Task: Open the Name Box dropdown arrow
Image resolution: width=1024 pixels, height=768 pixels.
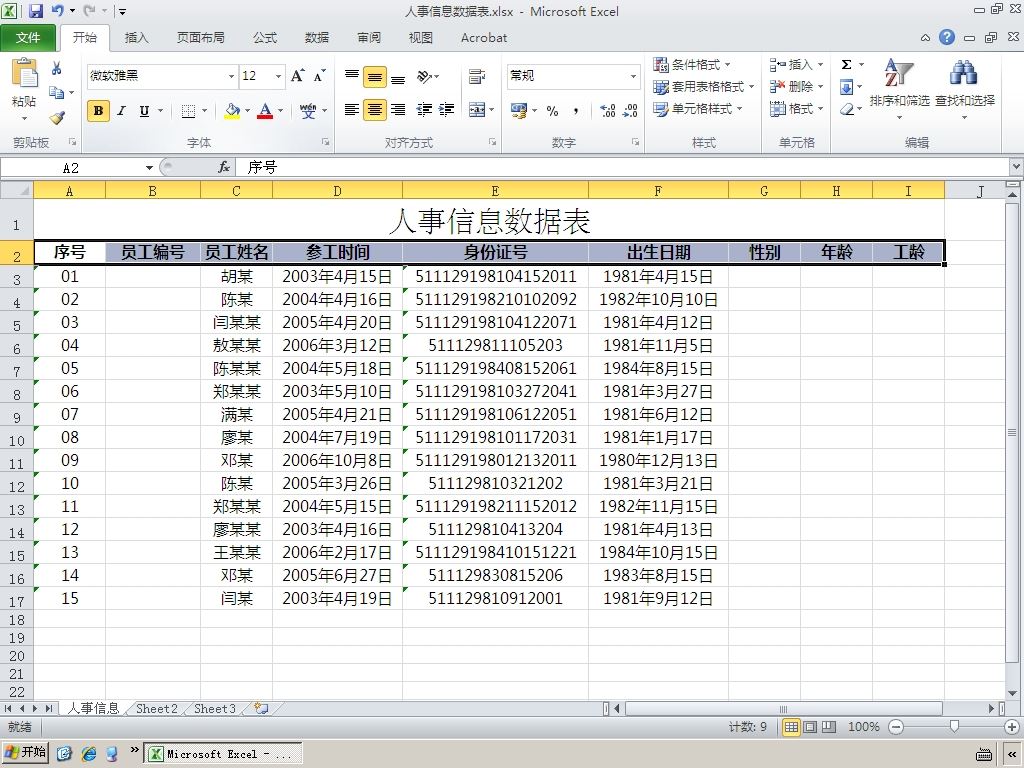Action: click(149, 168)
